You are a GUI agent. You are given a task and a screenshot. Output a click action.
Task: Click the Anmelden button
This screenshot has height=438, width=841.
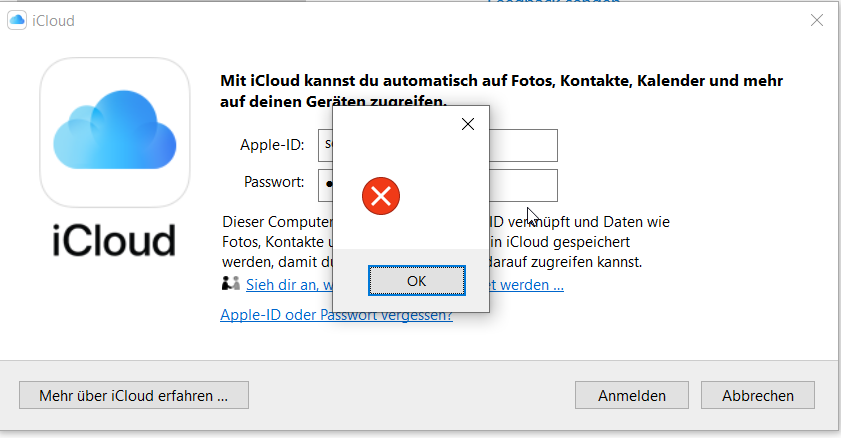pyautogui.click(x=632, y=395)
